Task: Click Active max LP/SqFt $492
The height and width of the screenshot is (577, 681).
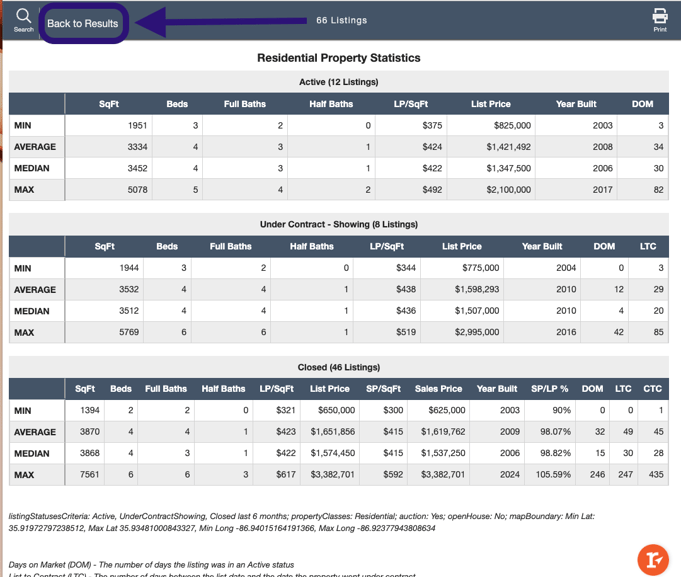Action: click(x=432, y=190)
